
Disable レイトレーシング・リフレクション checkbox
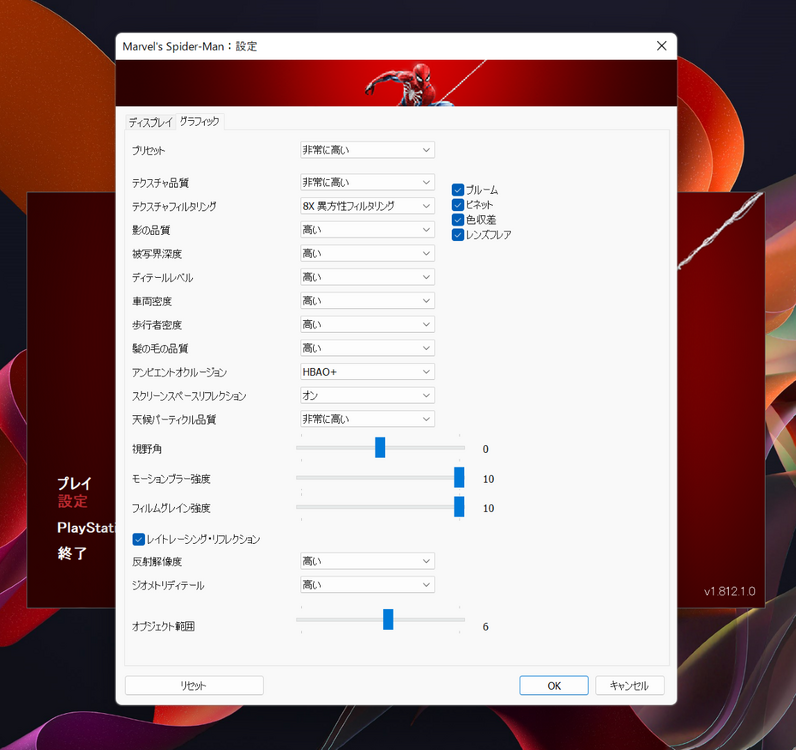pos(139,539)
